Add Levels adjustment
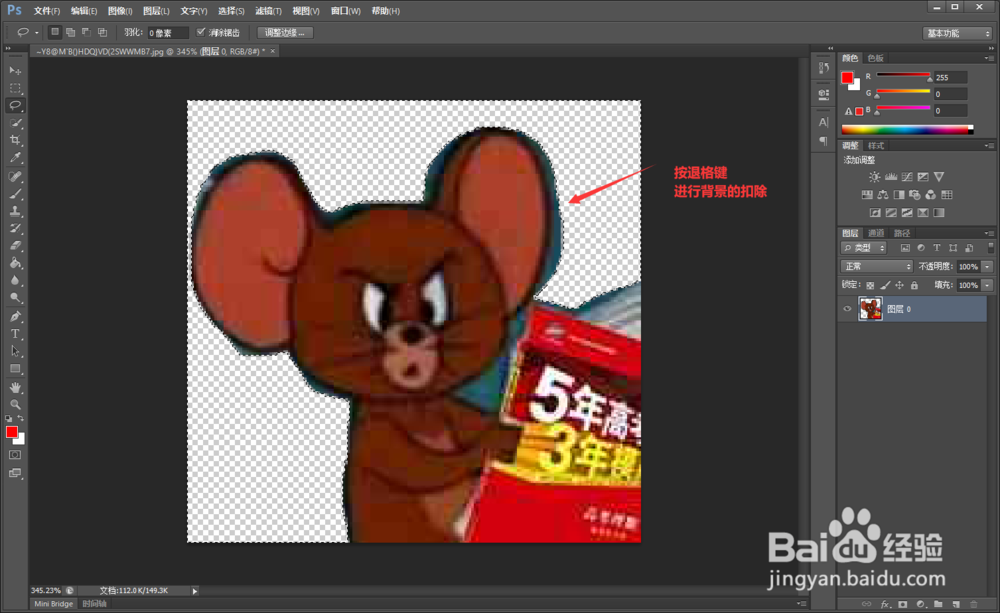The height and width of the screenshot is (613, 1000). [891, 177]
